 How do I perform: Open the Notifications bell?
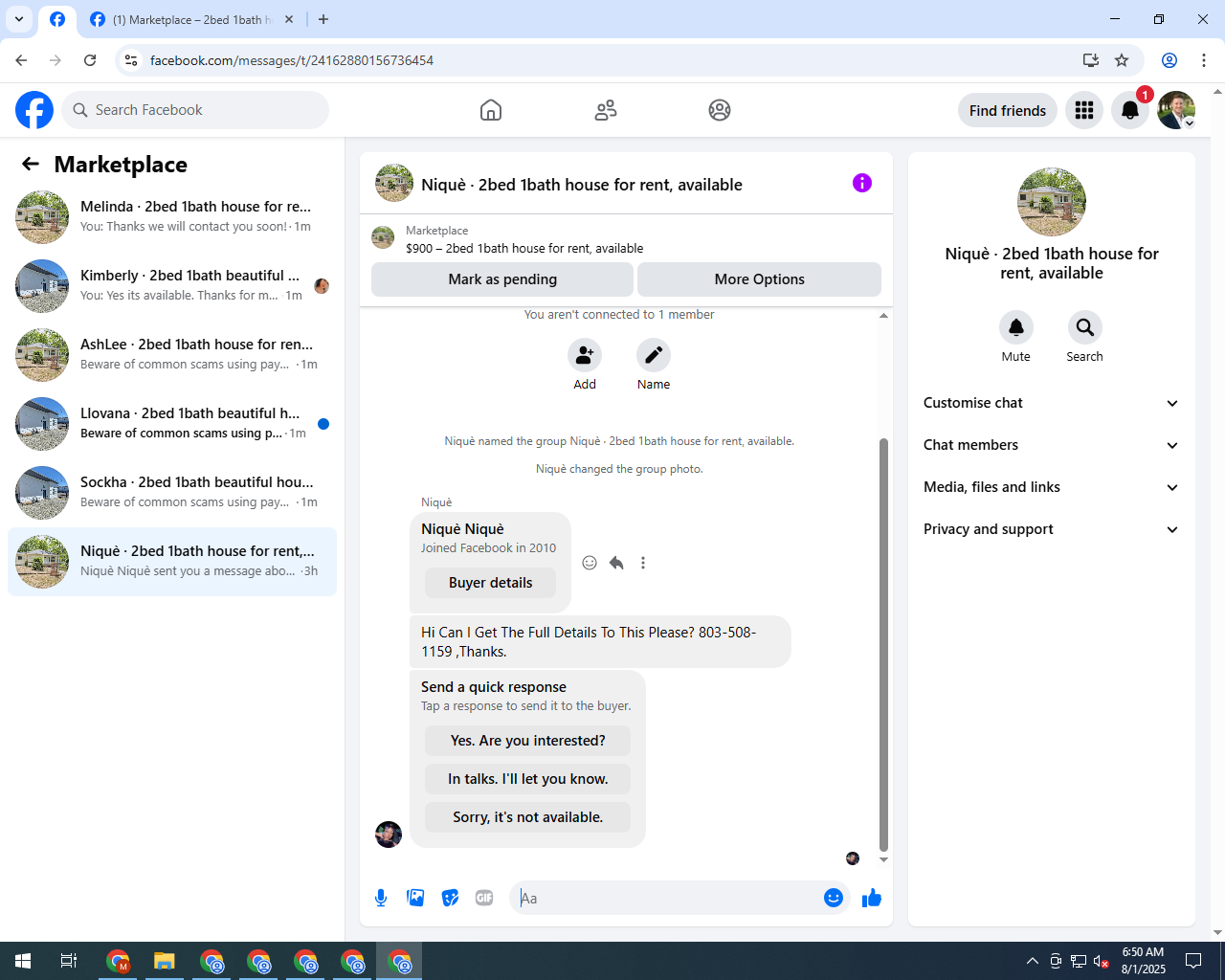pyautogui.click(x=1130, y=110)
